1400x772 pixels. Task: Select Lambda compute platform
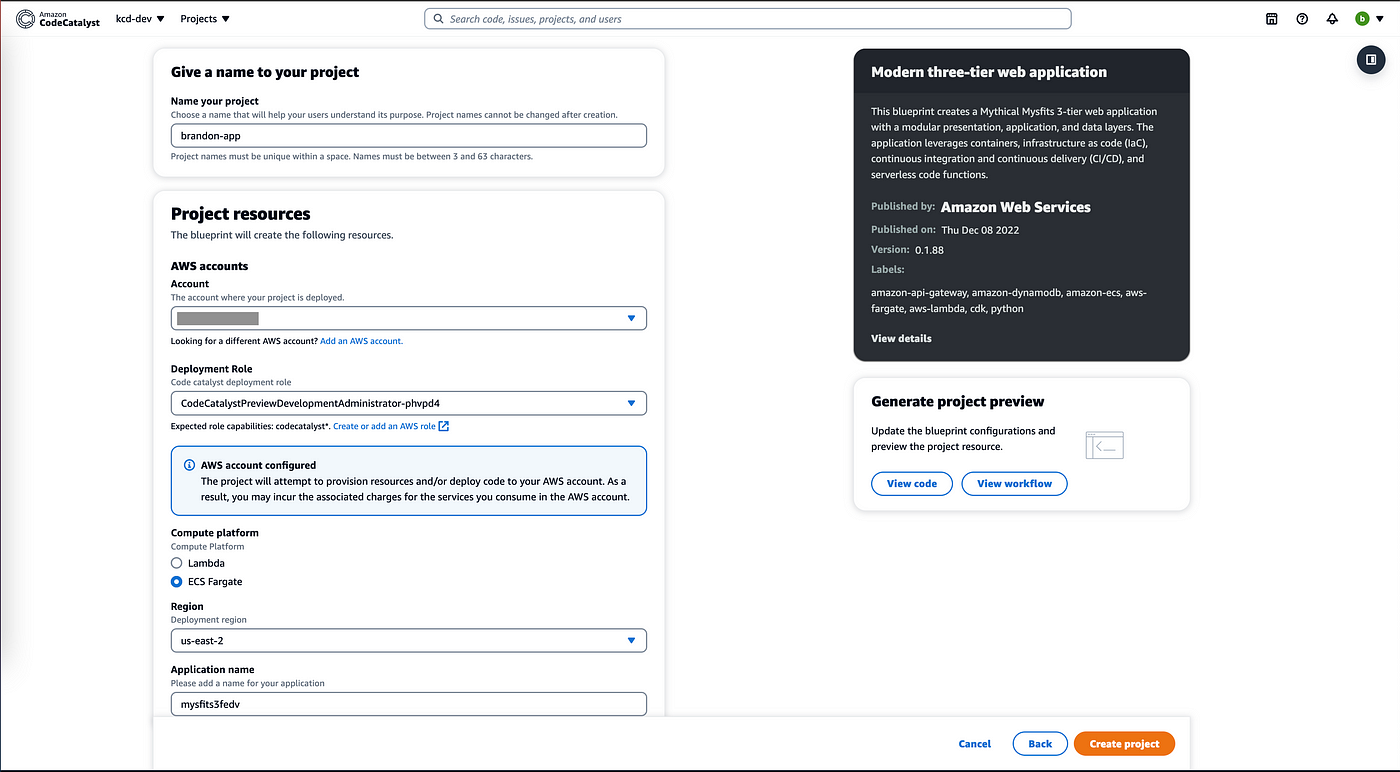point(177,563)
